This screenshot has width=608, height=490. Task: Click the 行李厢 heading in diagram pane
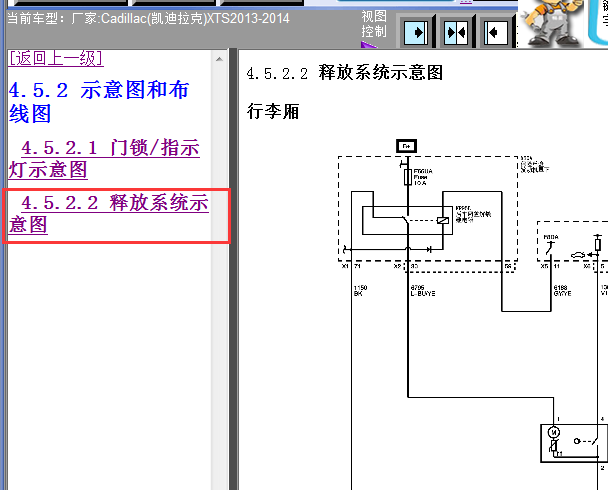pyautogui.click(x=273, y=112)
